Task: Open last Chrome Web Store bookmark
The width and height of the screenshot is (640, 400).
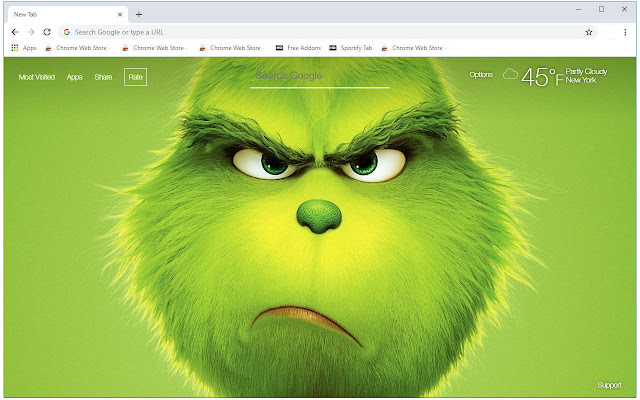Action: (x=414, y=48)
